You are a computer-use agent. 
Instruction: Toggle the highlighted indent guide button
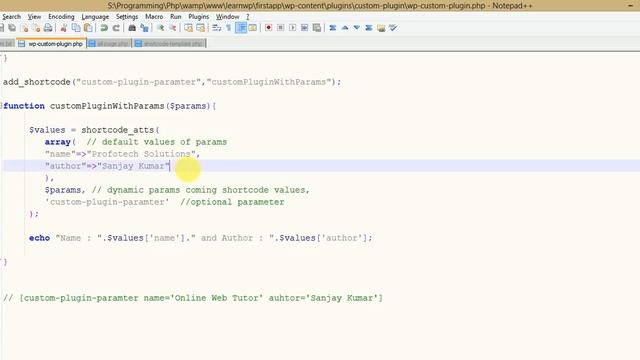coord(241,28)
